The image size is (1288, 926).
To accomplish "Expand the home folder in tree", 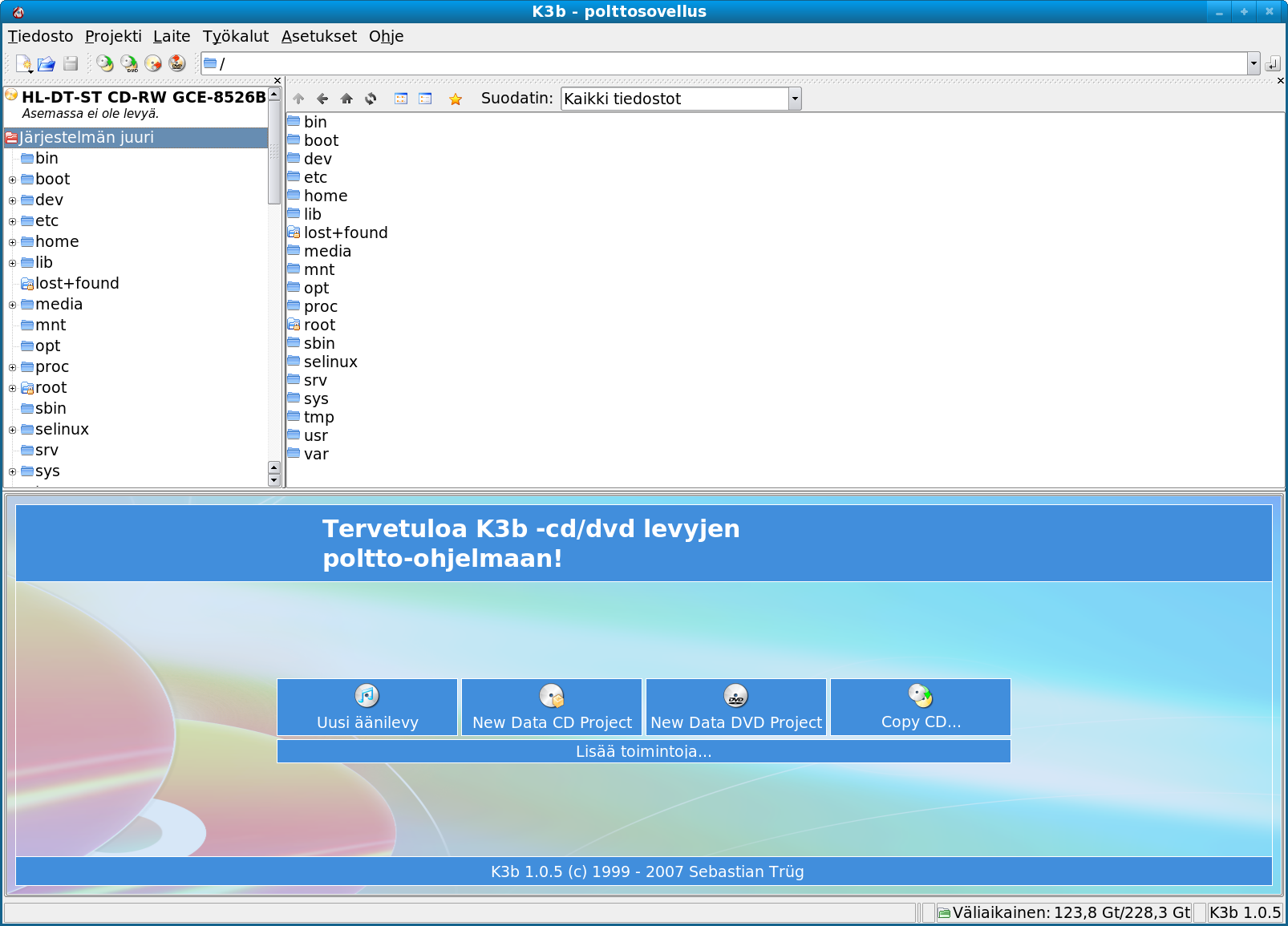I will pyautogui.click(x=12, y=242).
